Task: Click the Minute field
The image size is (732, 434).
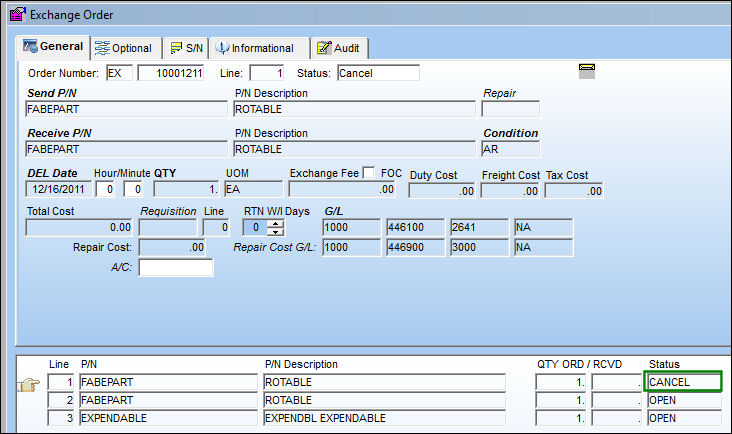Action: tap(133, 189)
